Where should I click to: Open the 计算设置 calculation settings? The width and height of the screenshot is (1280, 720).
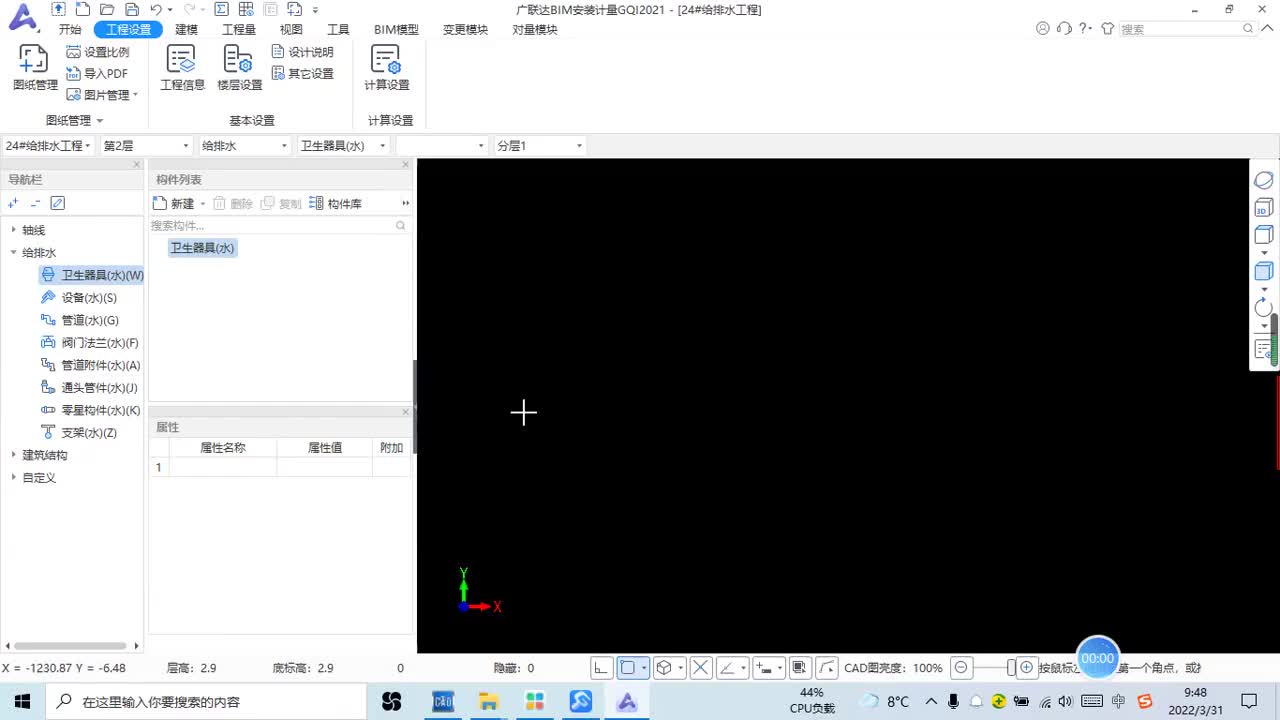click(x=386, y=68)
